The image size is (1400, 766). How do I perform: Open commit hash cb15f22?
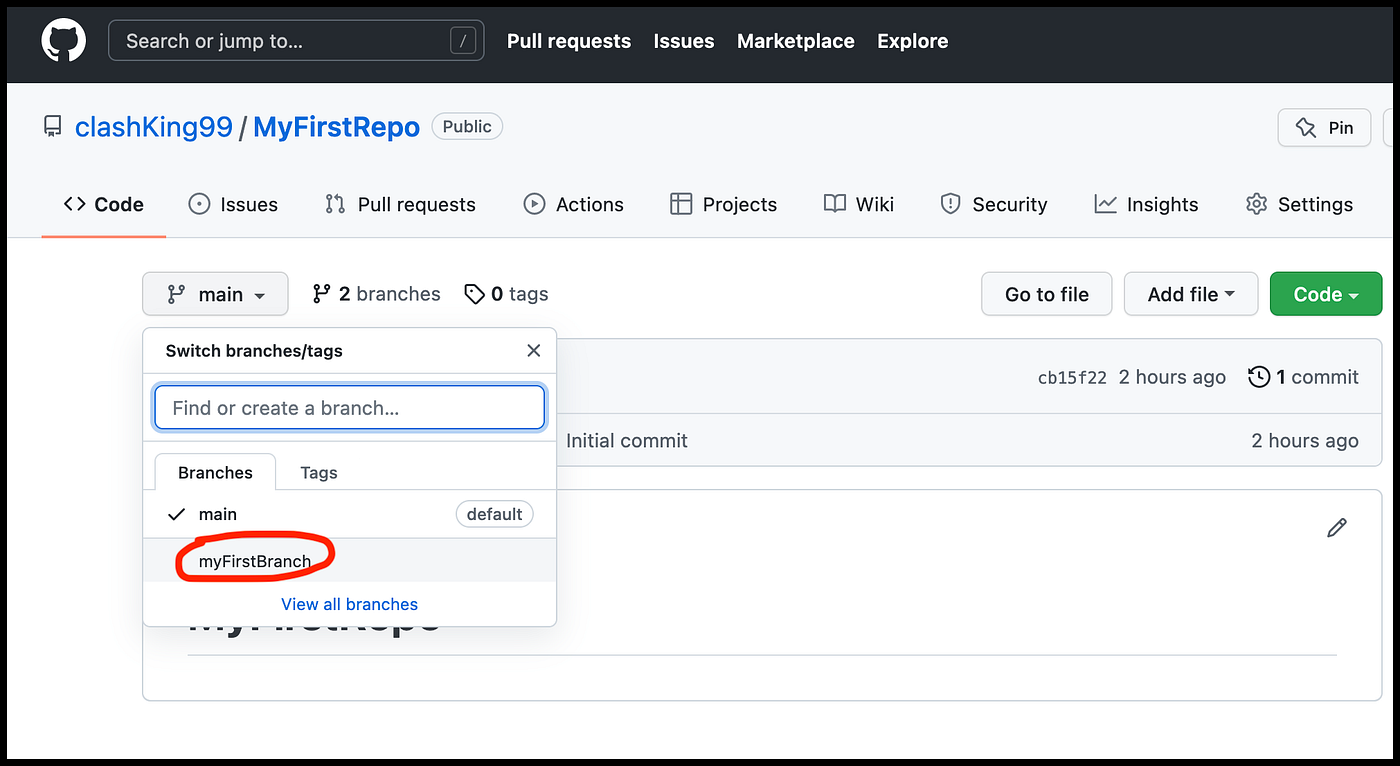[1072, 377]
